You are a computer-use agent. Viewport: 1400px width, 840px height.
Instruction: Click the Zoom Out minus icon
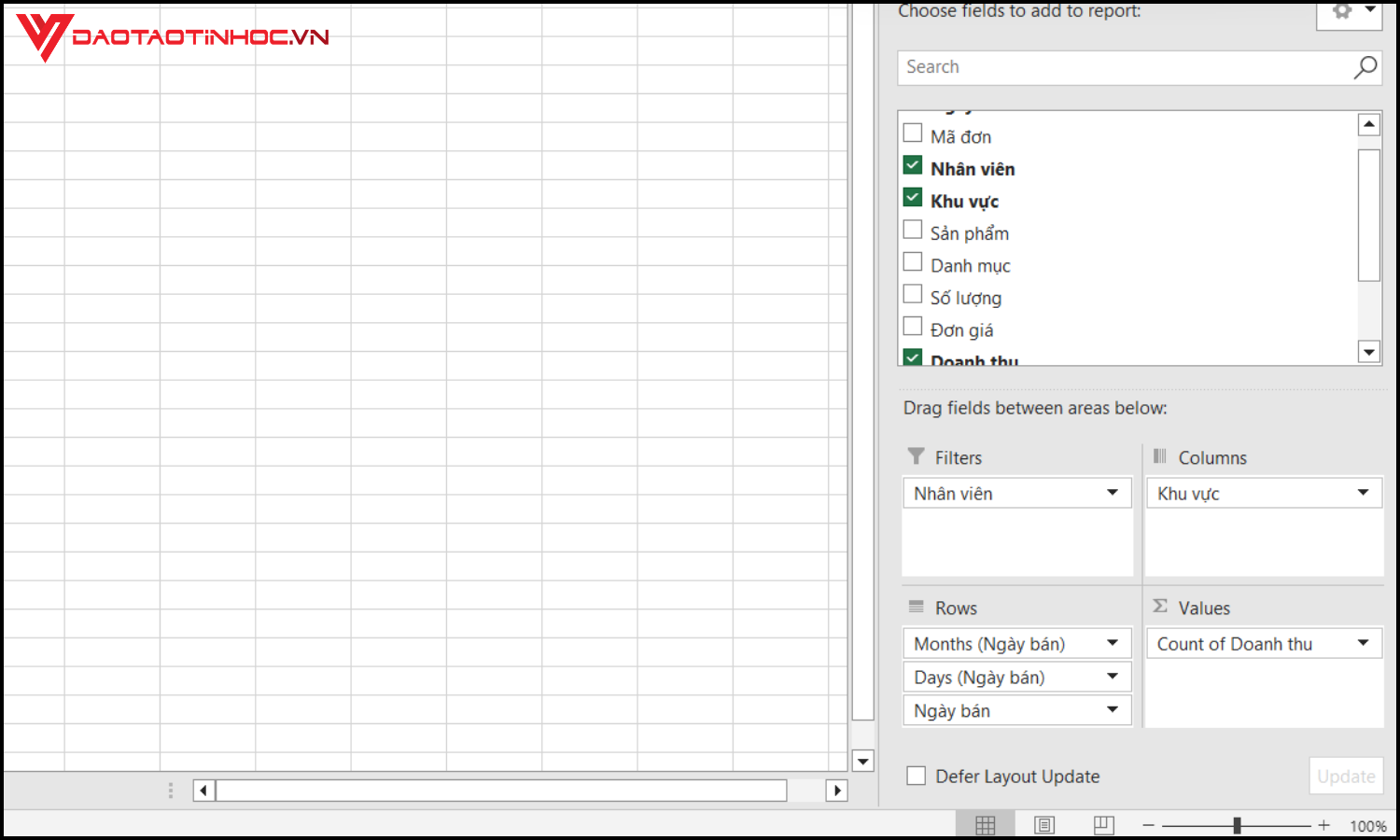pyautogui.click(x=1148, y=824)
